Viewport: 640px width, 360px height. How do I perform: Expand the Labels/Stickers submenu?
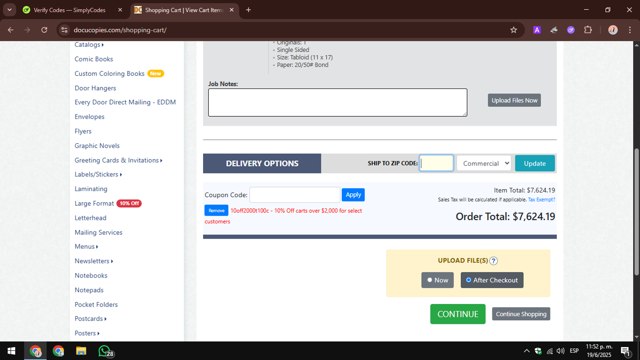(98, 174)
